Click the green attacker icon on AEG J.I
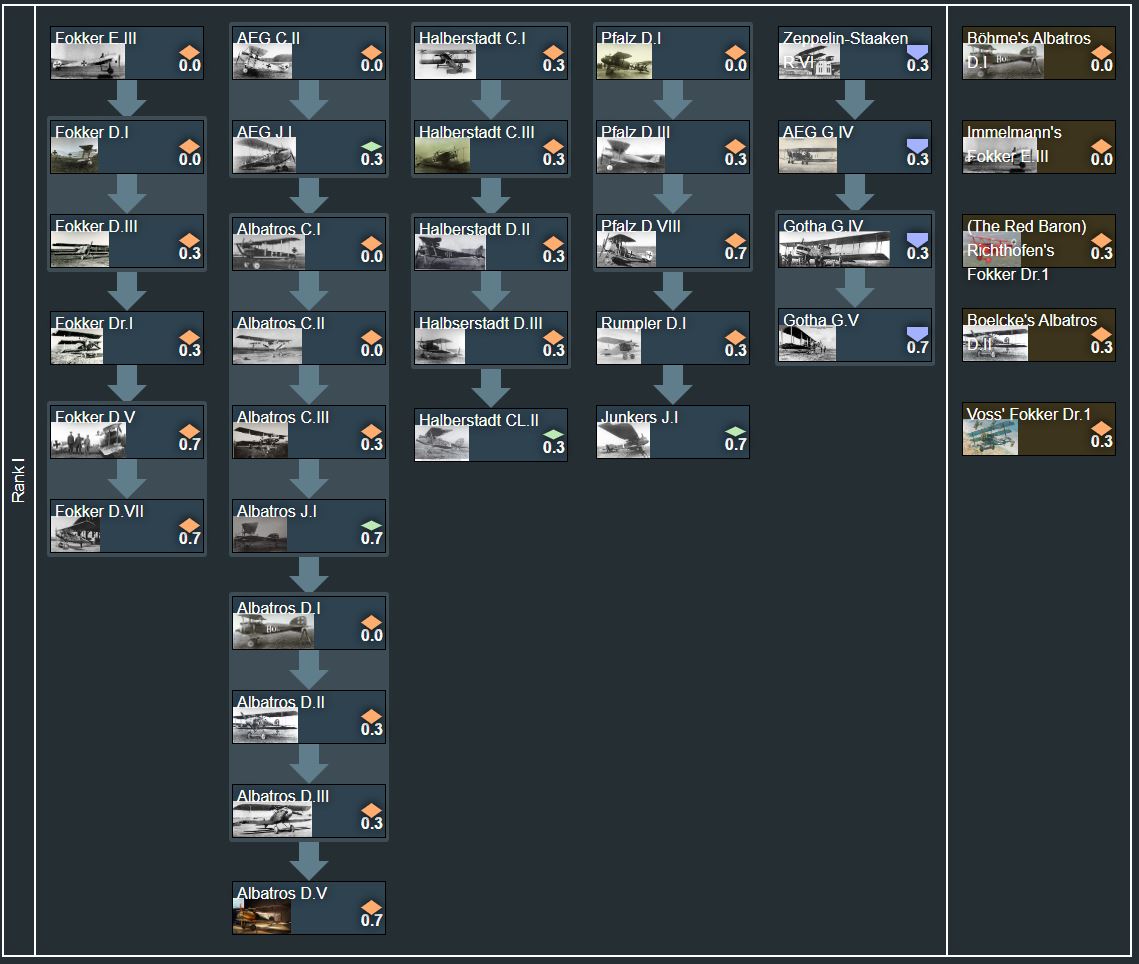Screen dimensions: 1139x964 point(371,146)
